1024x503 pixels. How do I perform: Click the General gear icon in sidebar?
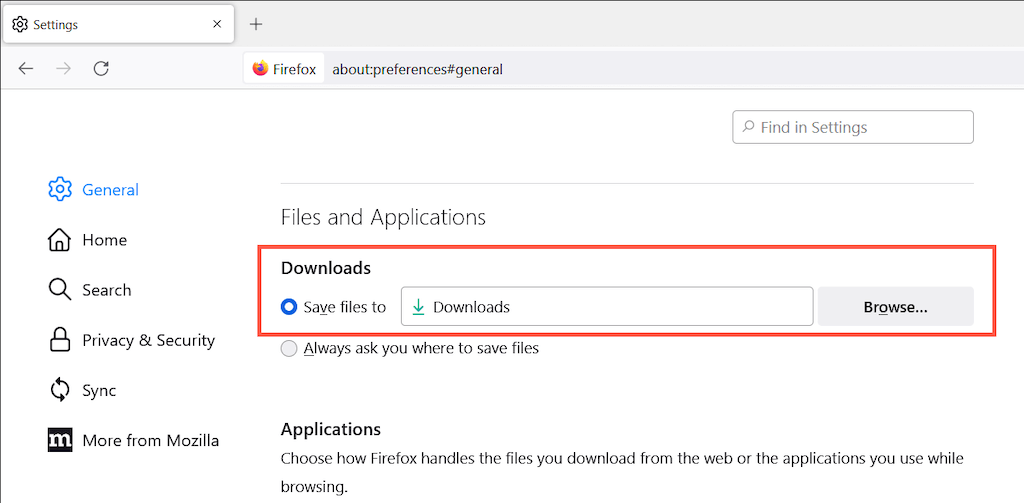tap(60, 189)
